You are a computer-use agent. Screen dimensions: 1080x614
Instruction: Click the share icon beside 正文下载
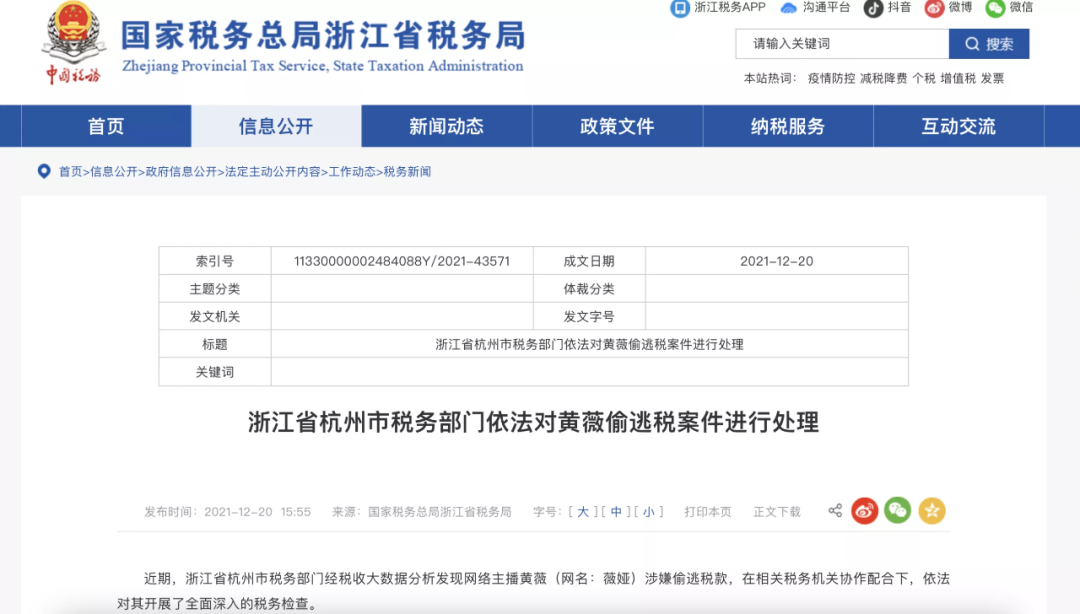coord(835,511)
